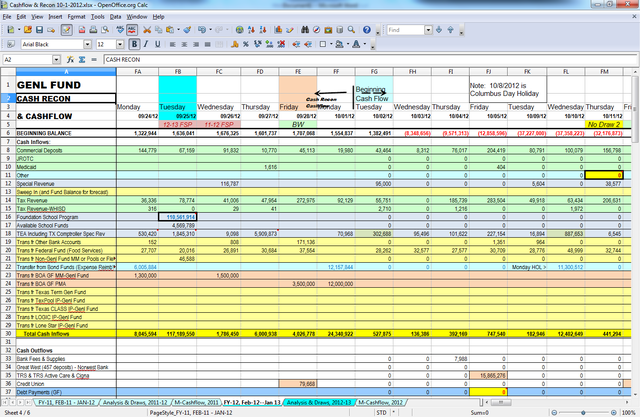
Task: Toggle Bold formatting
Action: [x=134, y=44]
